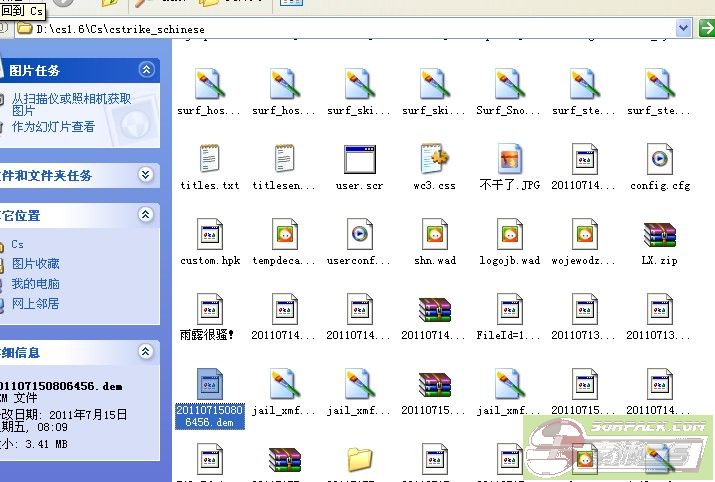Open the logojb.wad file

tap(509, 235)
